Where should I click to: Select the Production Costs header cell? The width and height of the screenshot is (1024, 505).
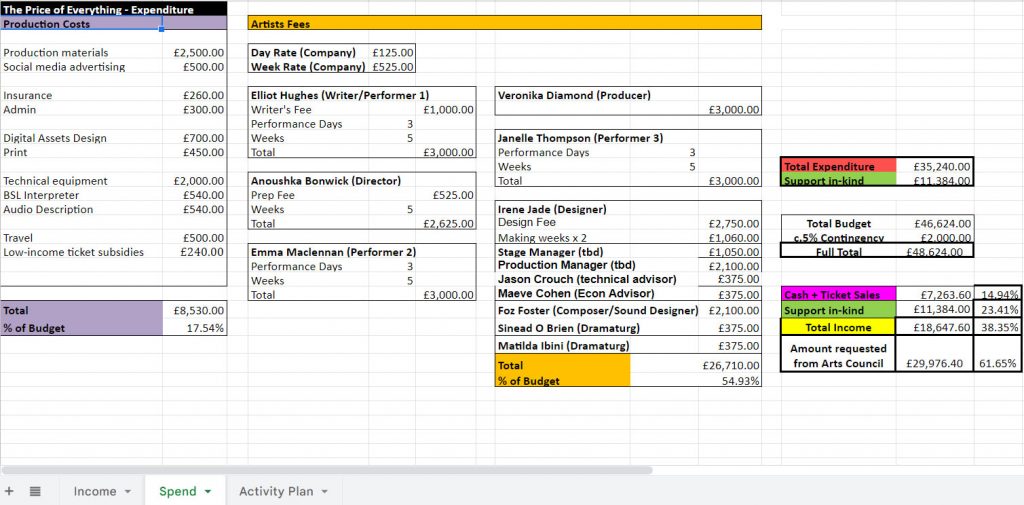(80, 24)
